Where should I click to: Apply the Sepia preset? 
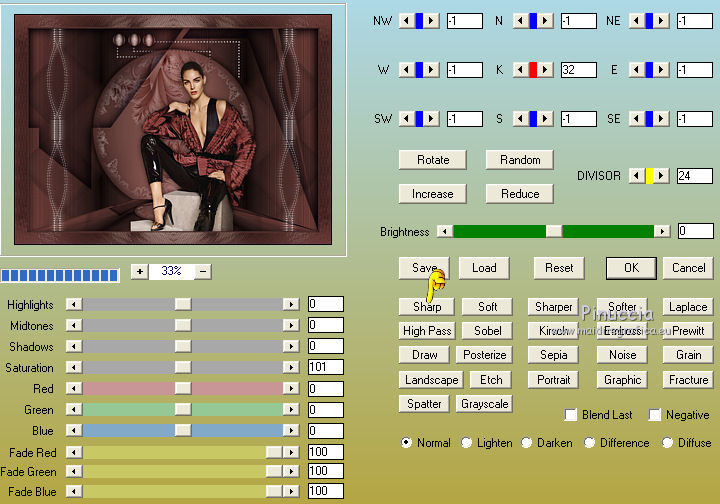[553, 355]
